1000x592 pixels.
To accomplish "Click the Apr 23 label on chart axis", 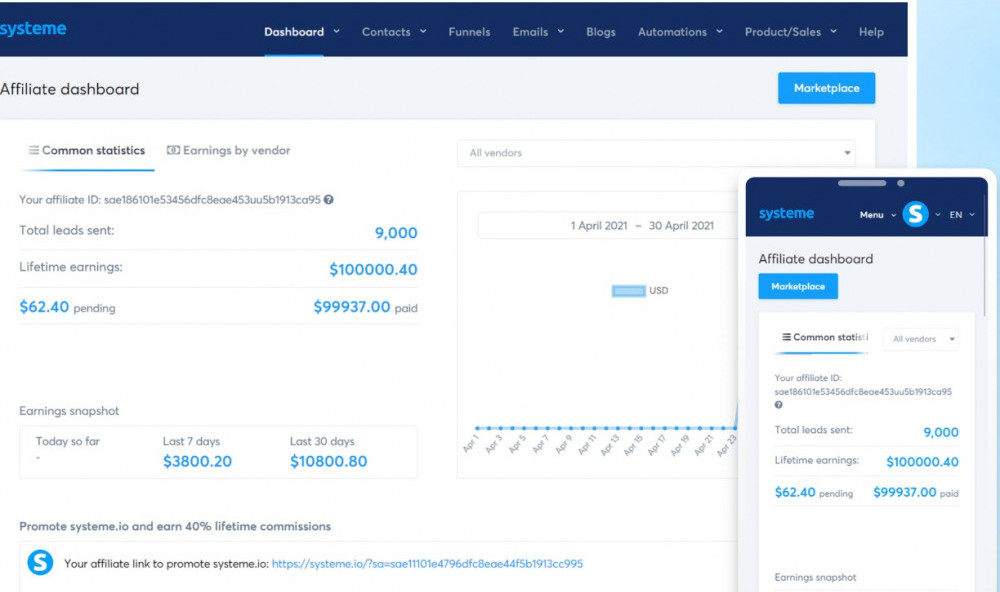I will (x=727, y=445).
